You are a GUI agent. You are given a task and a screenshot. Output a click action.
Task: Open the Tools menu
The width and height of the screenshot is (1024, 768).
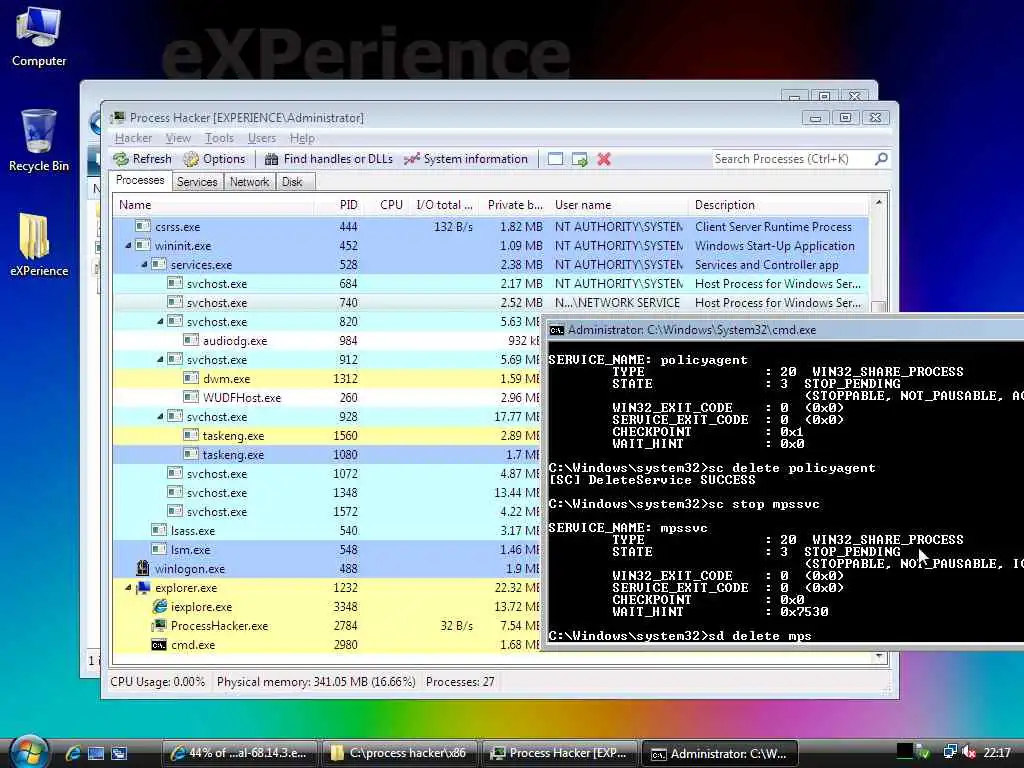point(219,138)
